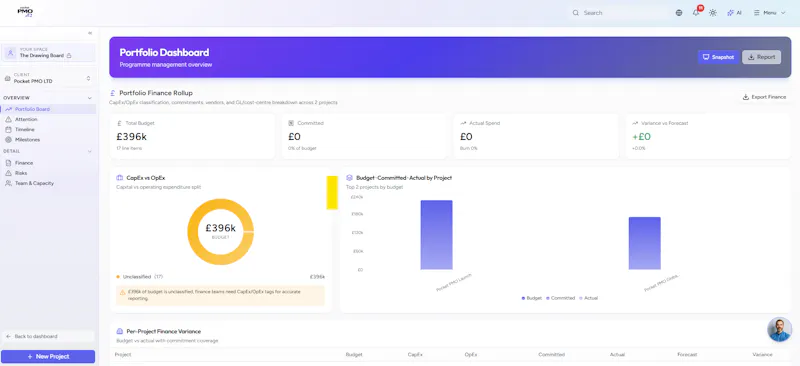Click the Pocket PMO logo

pos(25,12)
